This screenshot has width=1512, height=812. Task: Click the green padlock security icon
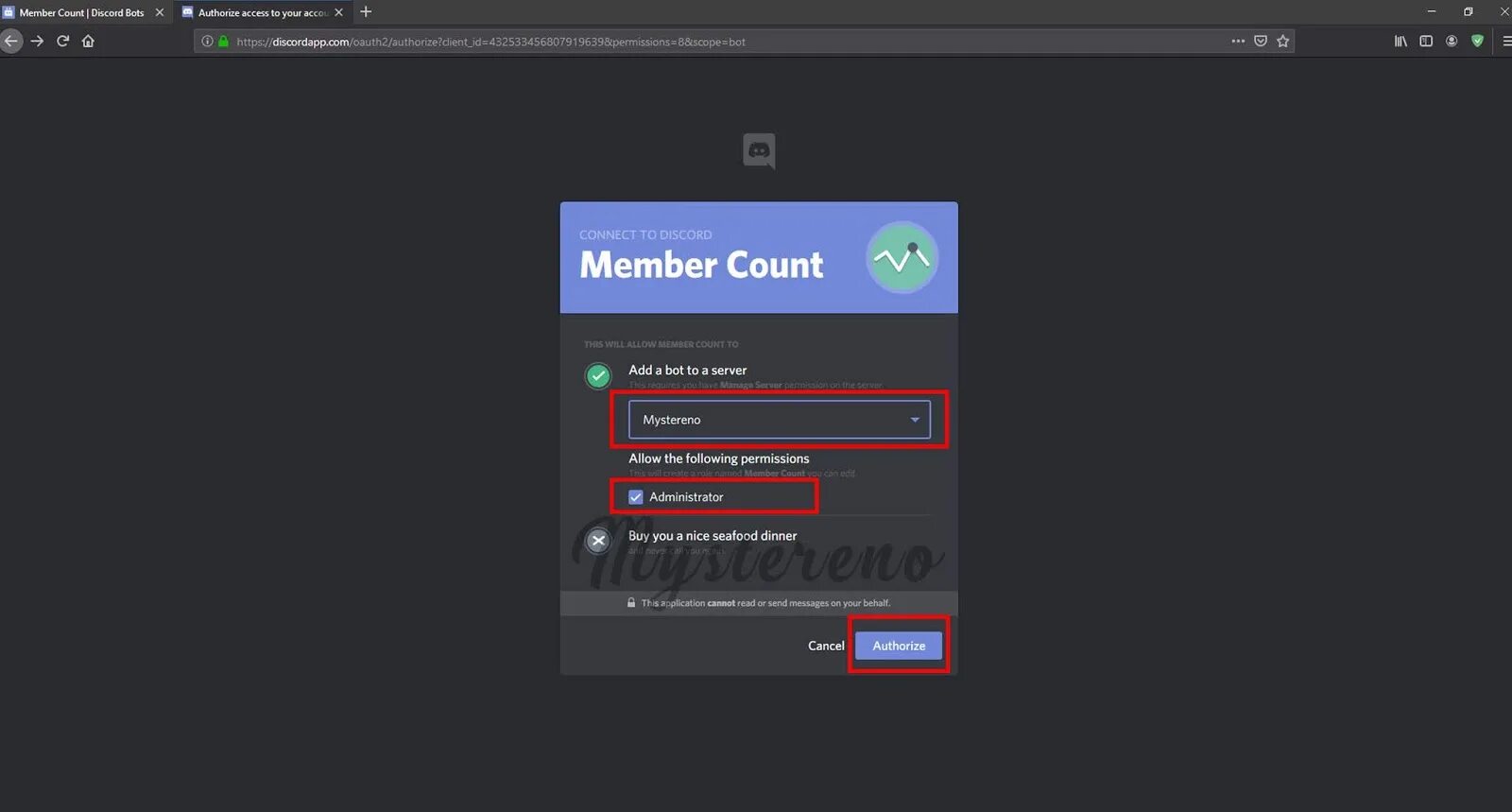click(224, 42)
